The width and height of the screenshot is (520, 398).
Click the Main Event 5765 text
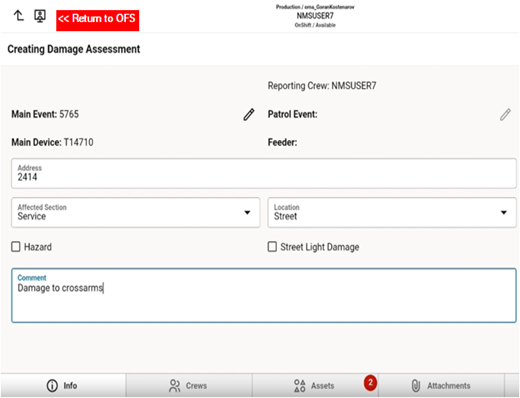pyautogui.click(x=45, y=114)
